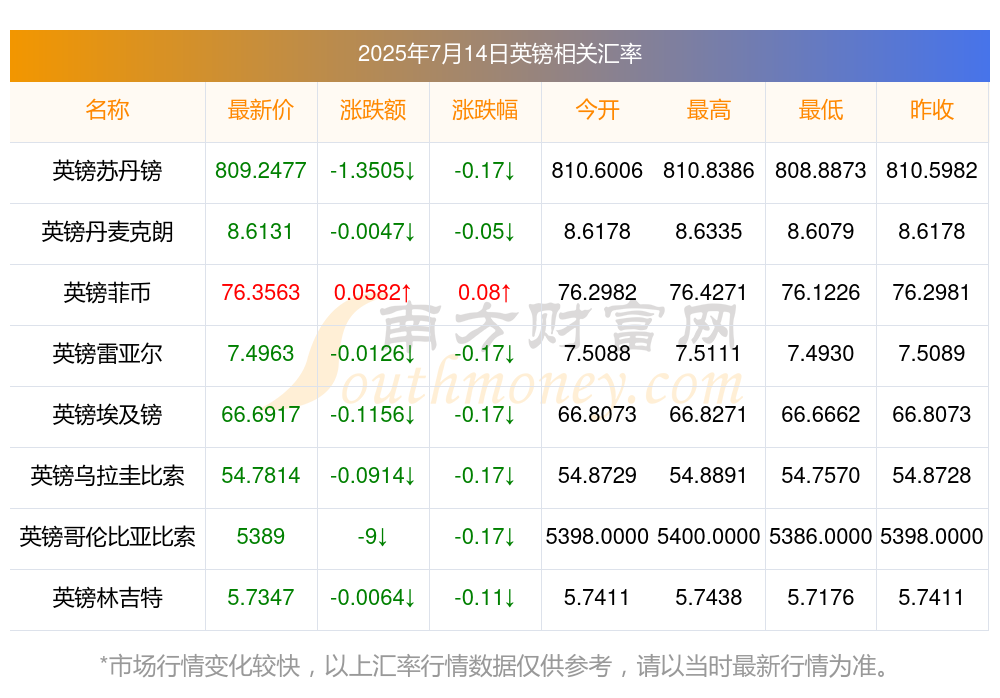Click change amount -0.1156↓
Image resolution: width=1000 pixels, height=698 pixels.
tap(372, 415)
